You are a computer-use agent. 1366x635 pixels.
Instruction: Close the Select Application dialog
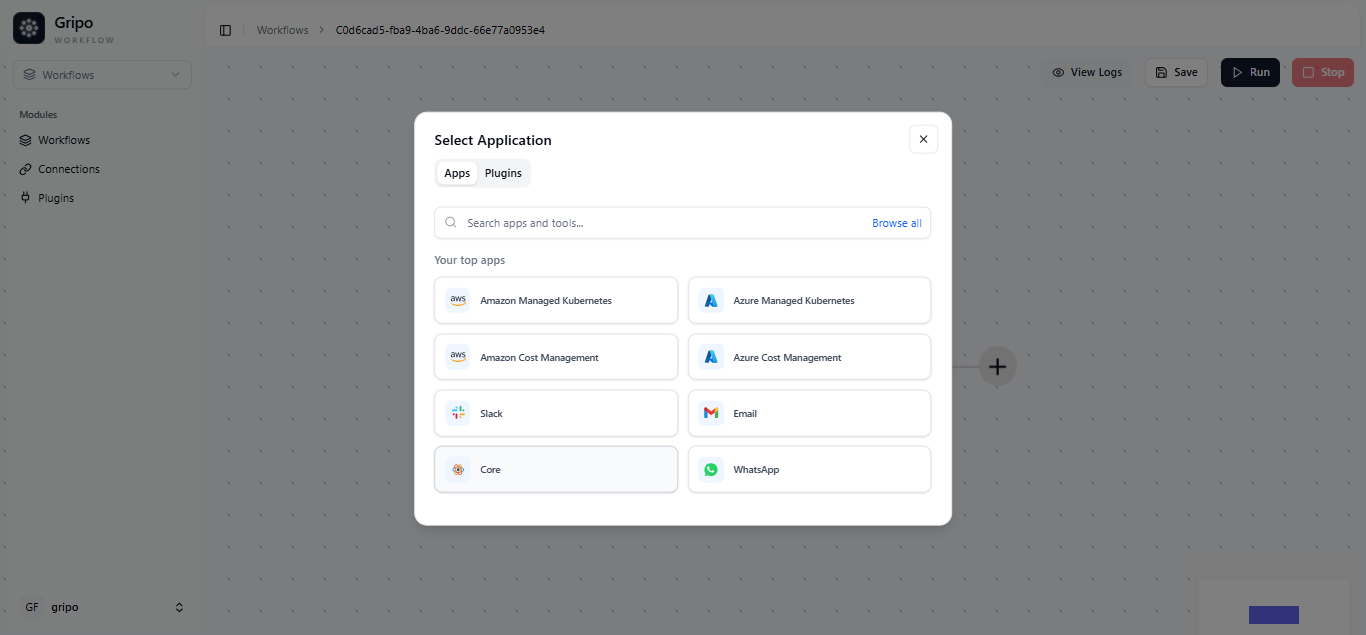[922, 139]
